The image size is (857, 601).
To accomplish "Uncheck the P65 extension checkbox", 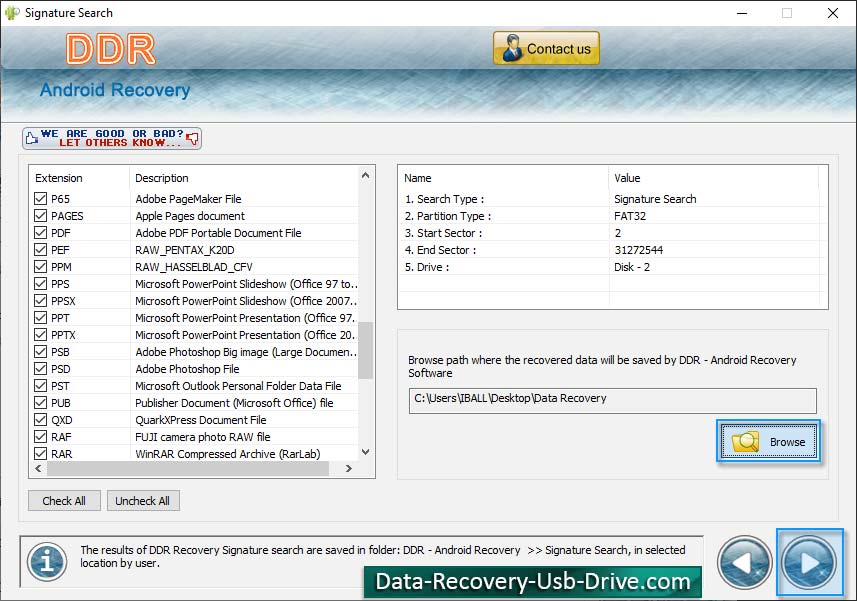I will (x=40, y=198).
